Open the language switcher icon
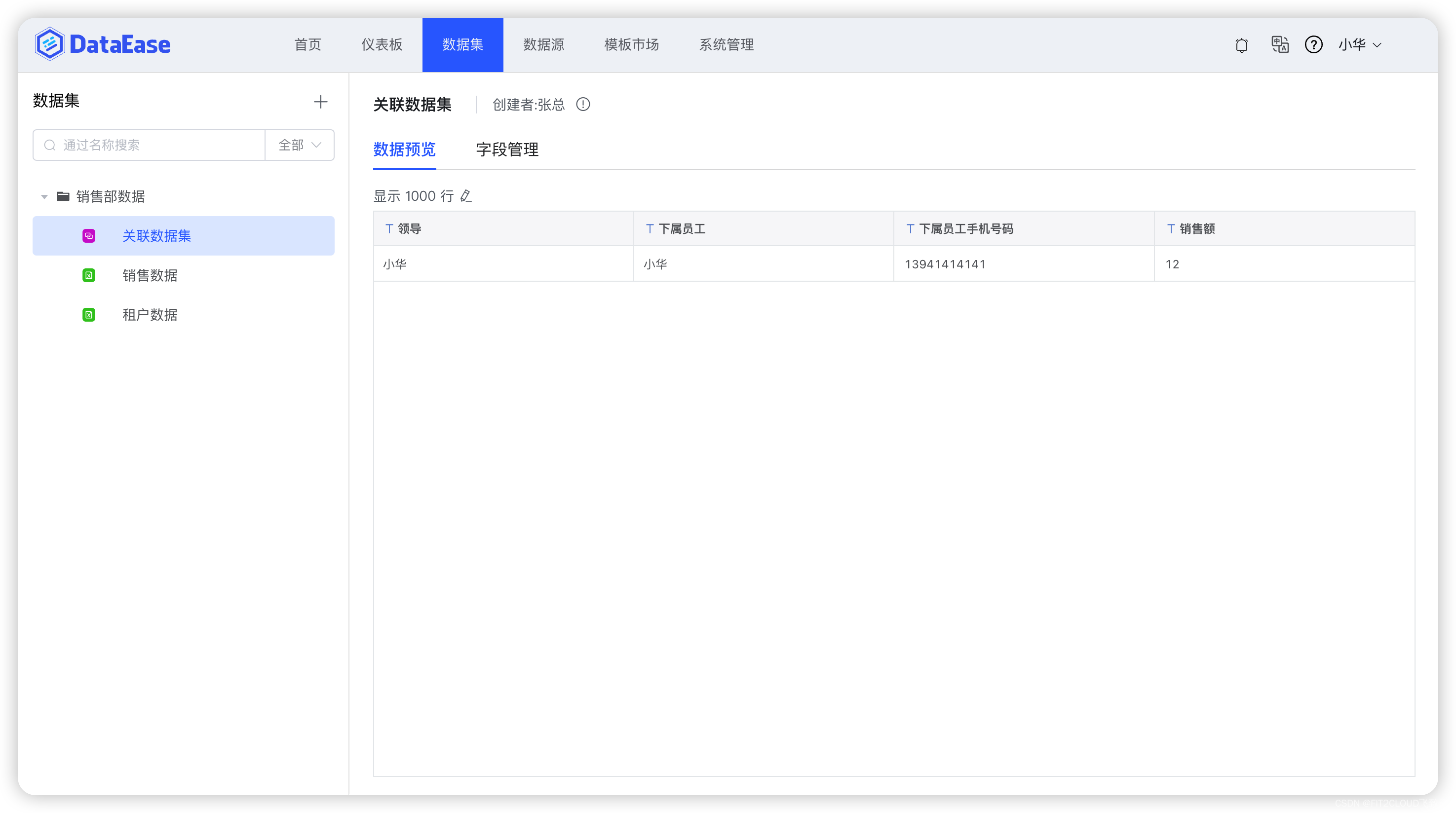1456x813 pixels. pyautogui.click(x=1280, y=44)
